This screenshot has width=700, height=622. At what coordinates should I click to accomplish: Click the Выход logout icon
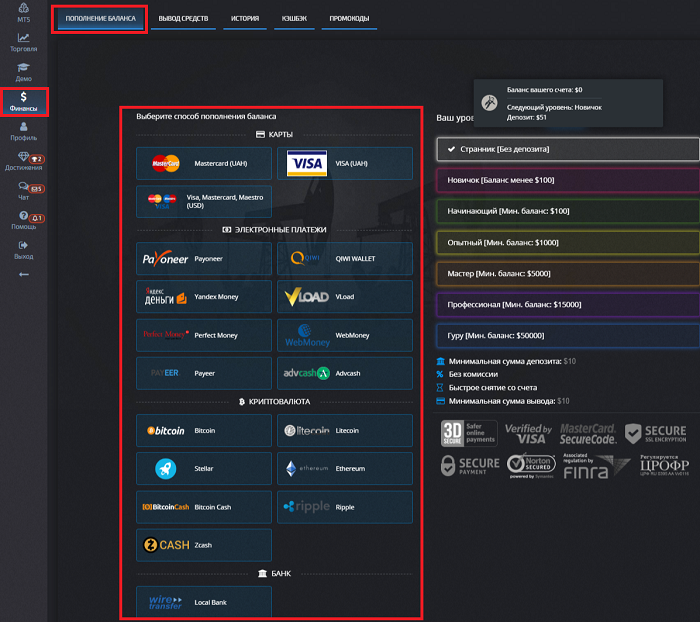point(23,245)
